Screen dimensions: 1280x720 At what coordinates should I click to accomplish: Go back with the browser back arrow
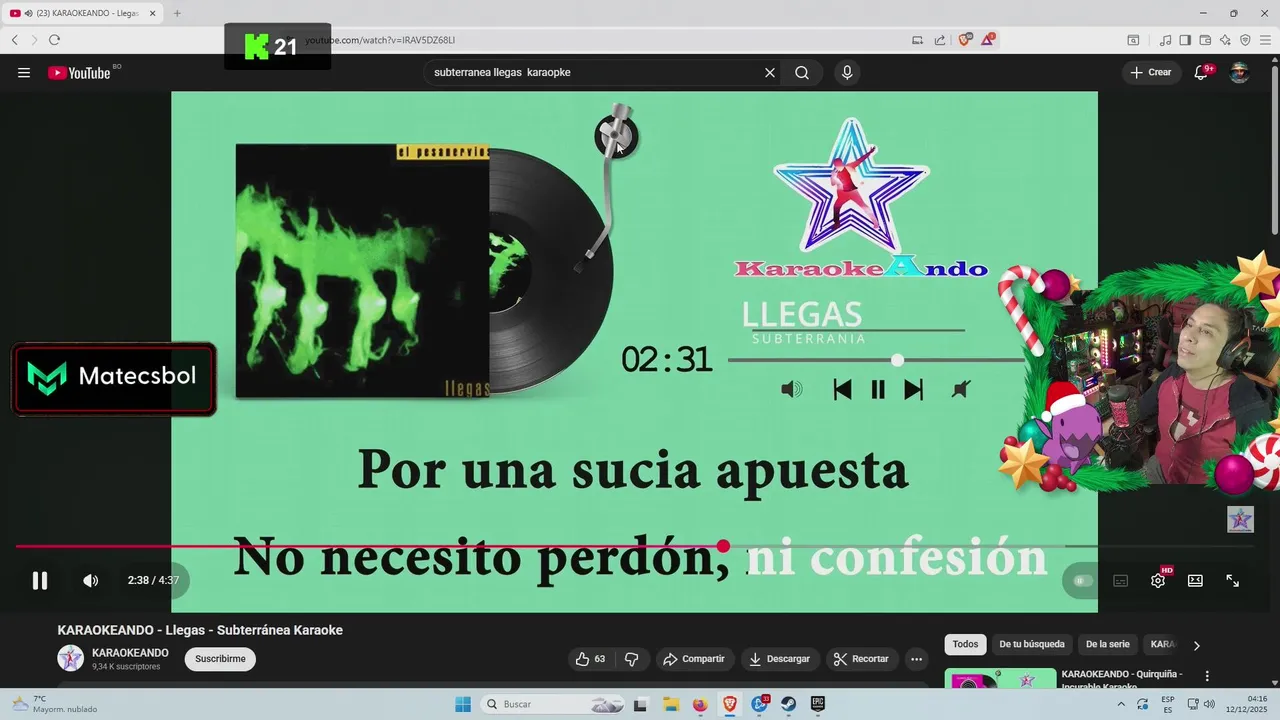pos(15,40)
